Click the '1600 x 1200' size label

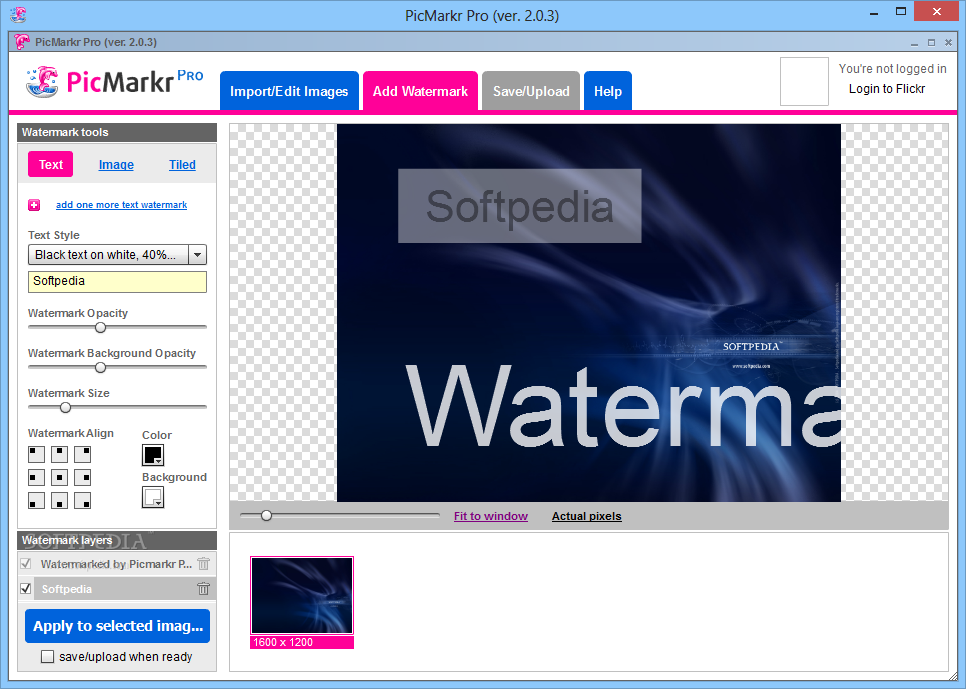(302, 642)
